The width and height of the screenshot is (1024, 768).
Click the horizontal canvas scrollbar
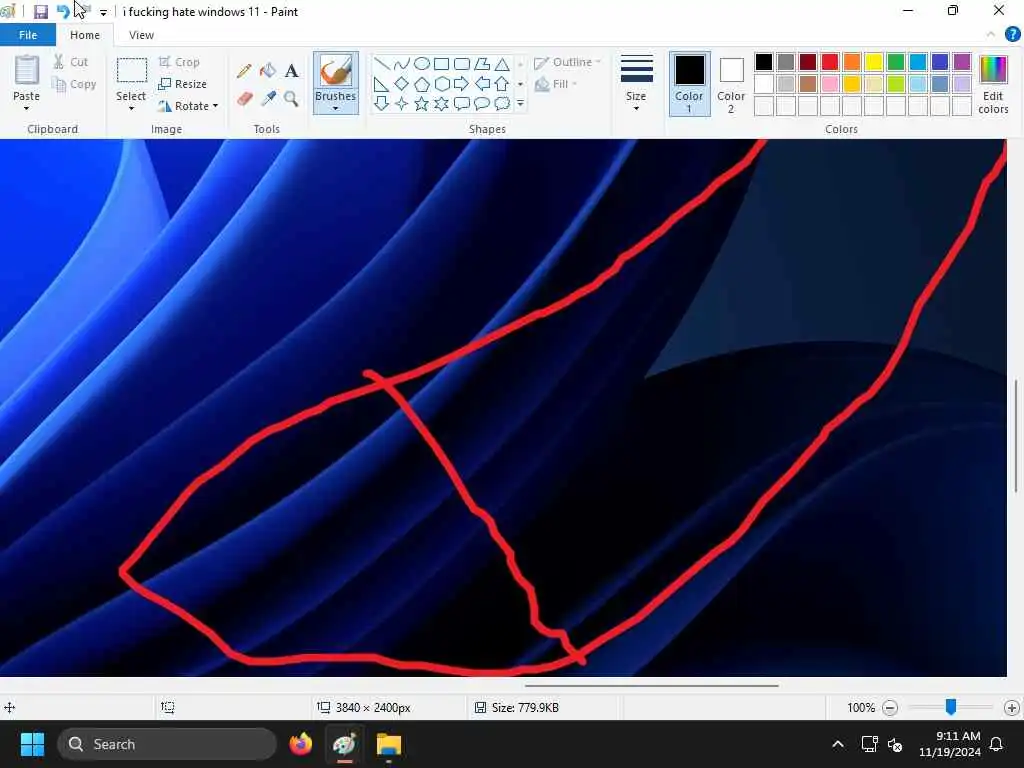[x=651, y=686]
